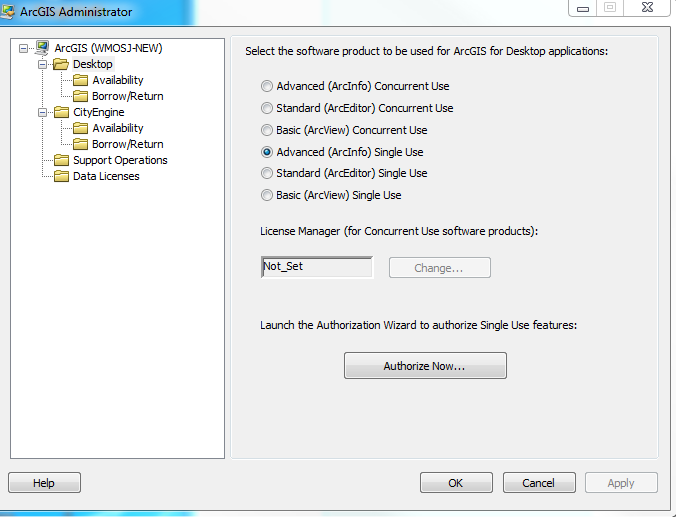The height and width of the screenshot is (517, 676).
Task: Select the Desktop tree item label
Action: click(93, 64)
